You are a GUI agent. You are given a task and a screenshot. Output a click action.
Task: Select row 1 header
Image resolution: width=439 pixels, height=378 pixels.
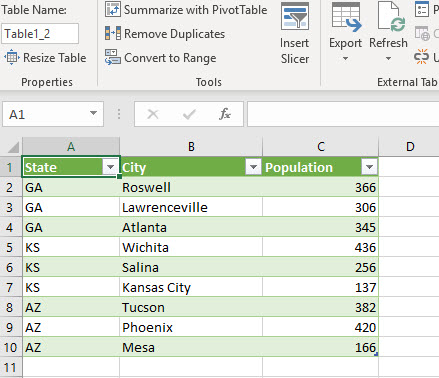[10, 167]
